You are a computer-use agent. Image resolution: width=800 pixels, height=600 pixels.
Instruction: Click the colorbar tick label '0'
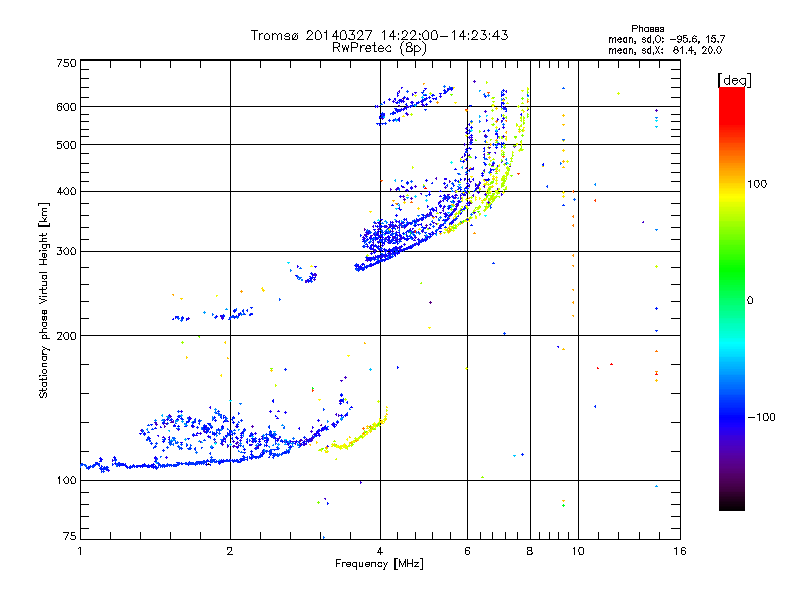coord(750,301)
